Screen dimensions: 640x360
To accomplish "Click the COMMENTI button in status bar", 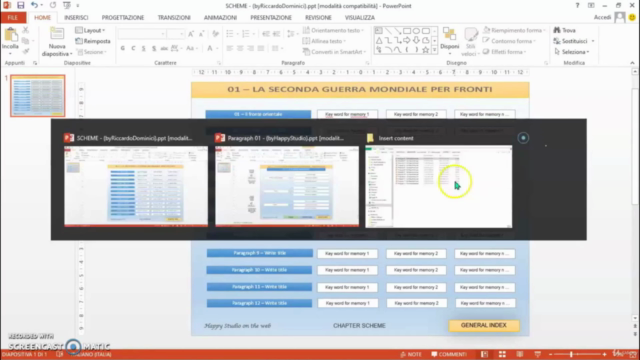I will click(x=449, y=354).
